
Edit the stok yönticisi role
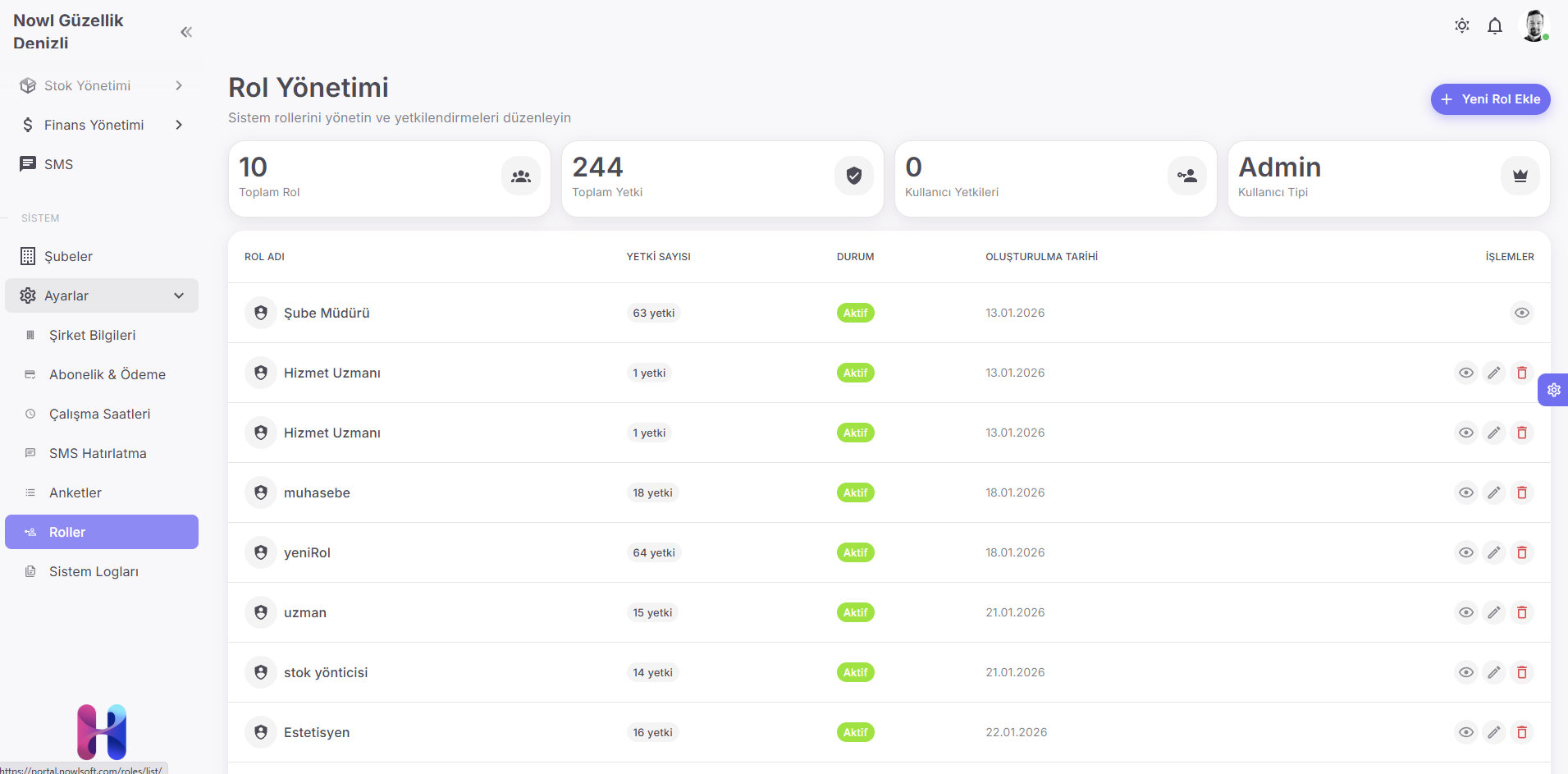[x=1494, y=672]
